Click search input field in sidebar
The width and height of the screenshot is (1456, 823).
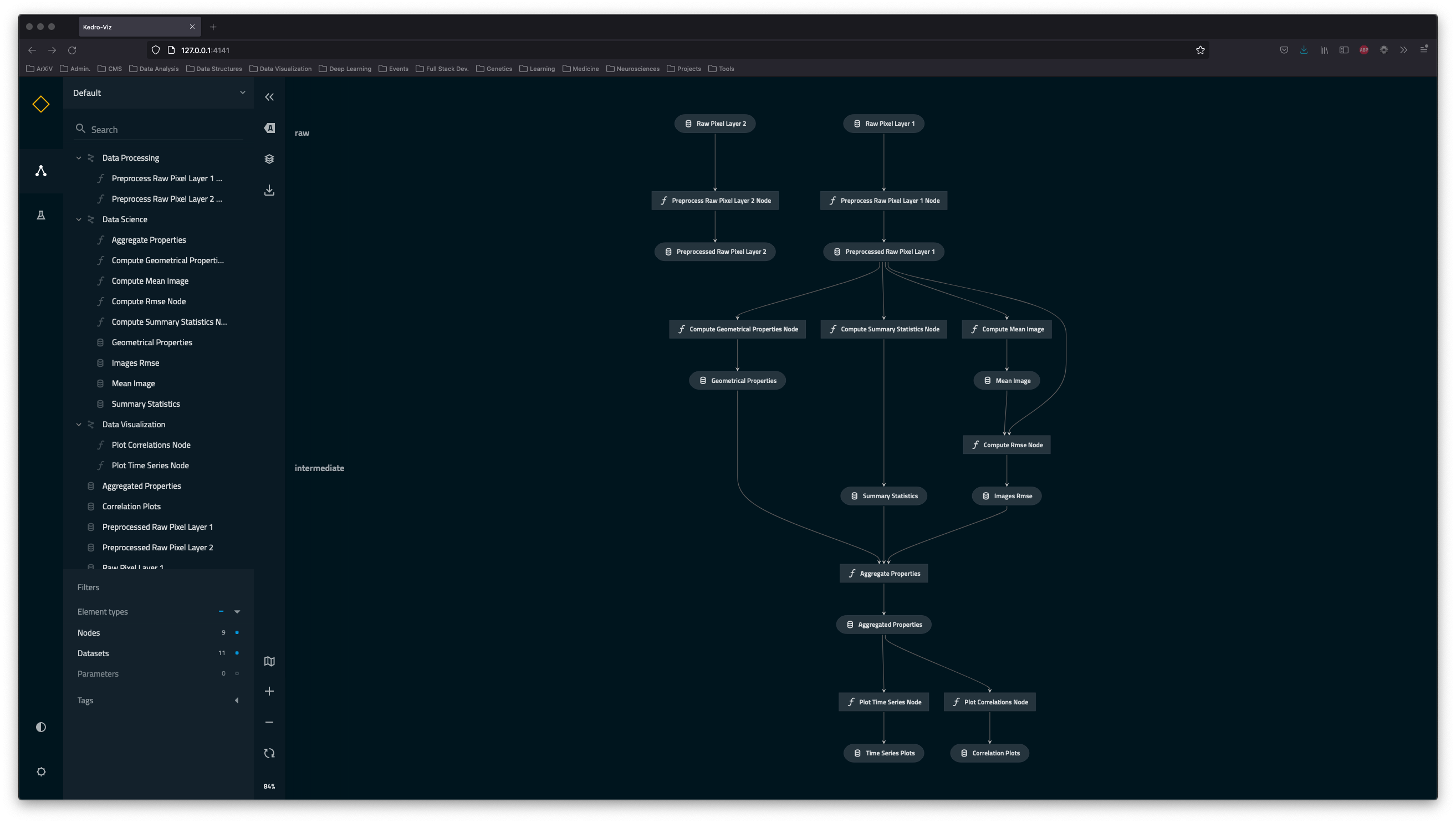click(x=160, y=129)
